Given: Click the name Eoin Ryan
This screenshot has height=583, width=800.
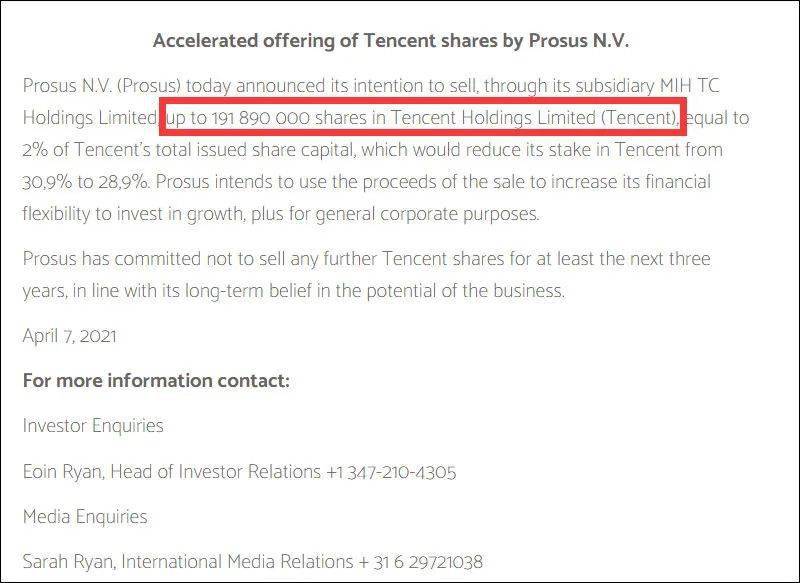Looking at the screenshot, I should (x=62, y=472).
